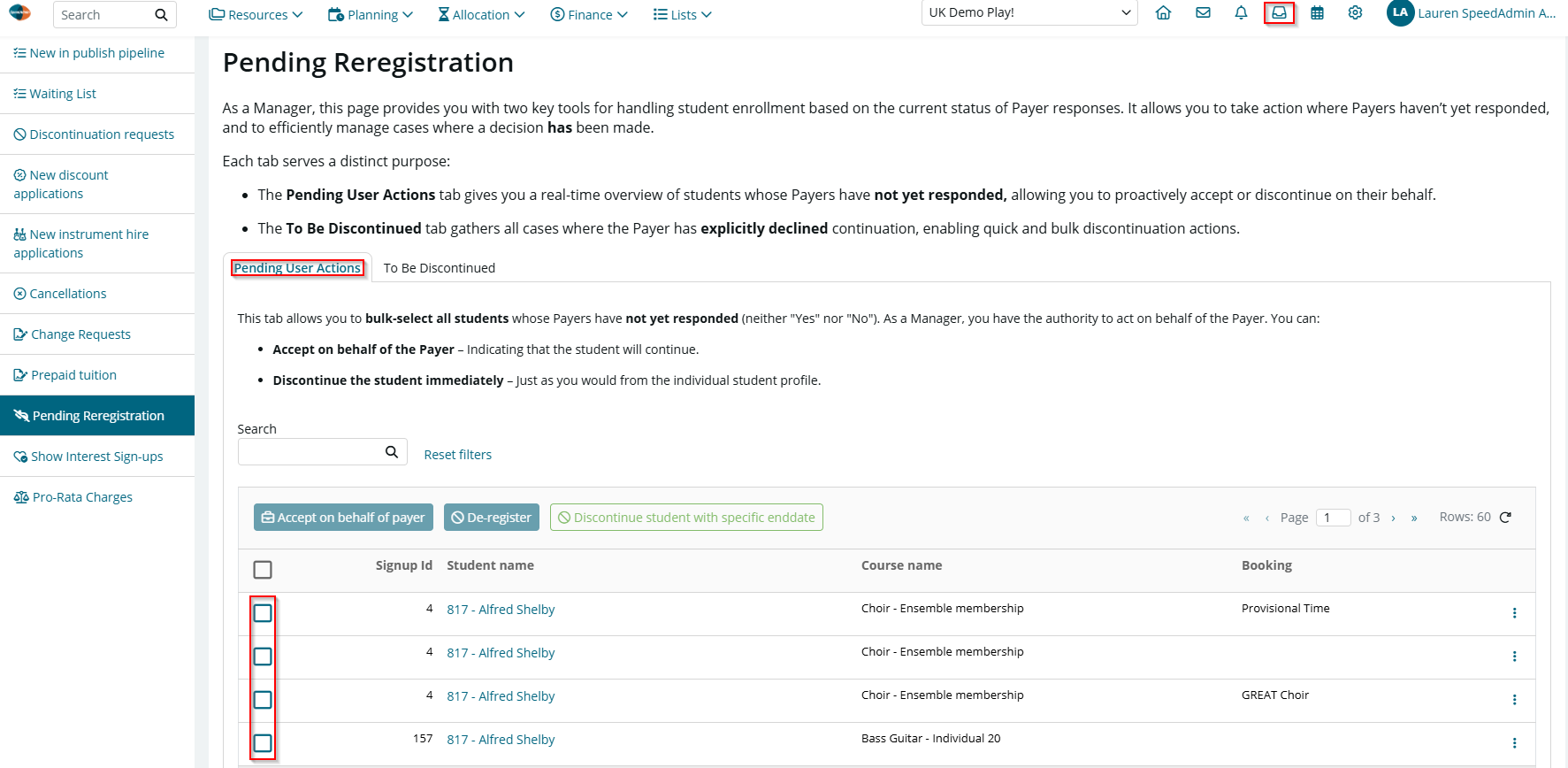Open Alfred Shelby link in Bass Guitar row
Viewport: 1568px width, 768px height.
501,740
